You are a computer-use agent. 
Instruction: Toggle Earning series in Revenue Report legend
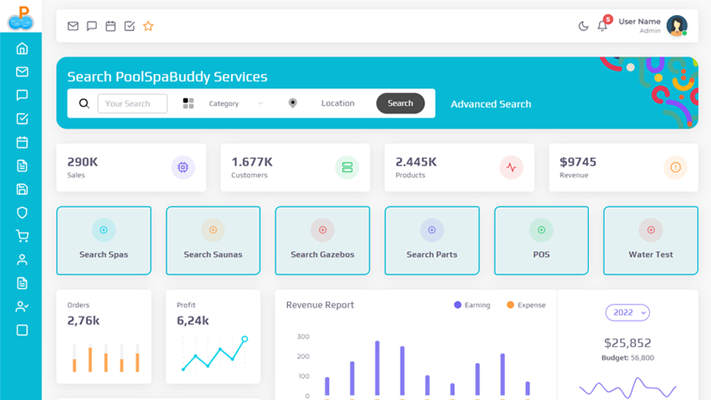tap(472, 305)
